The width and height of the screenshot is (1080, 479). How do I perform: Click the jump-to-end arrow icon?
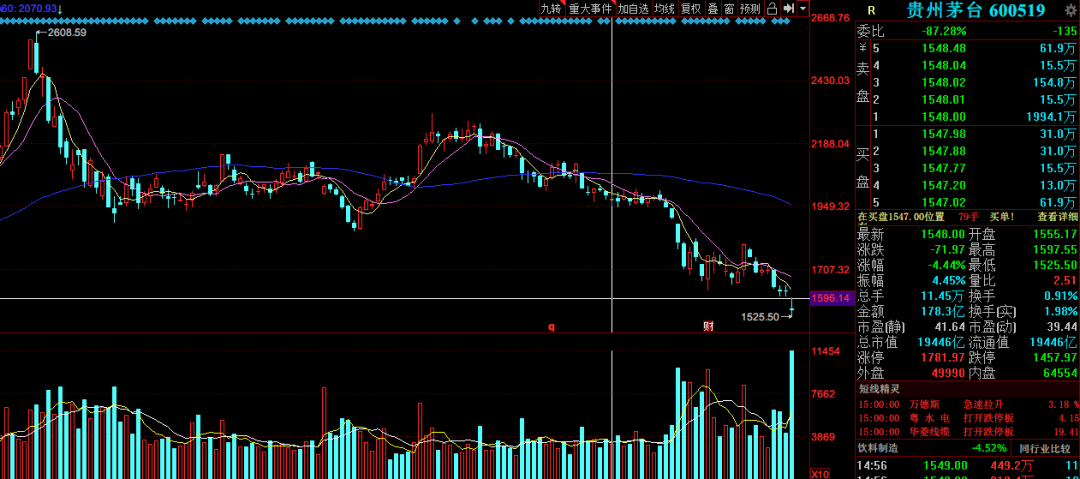pyautogui.click(x=788, y=8)
